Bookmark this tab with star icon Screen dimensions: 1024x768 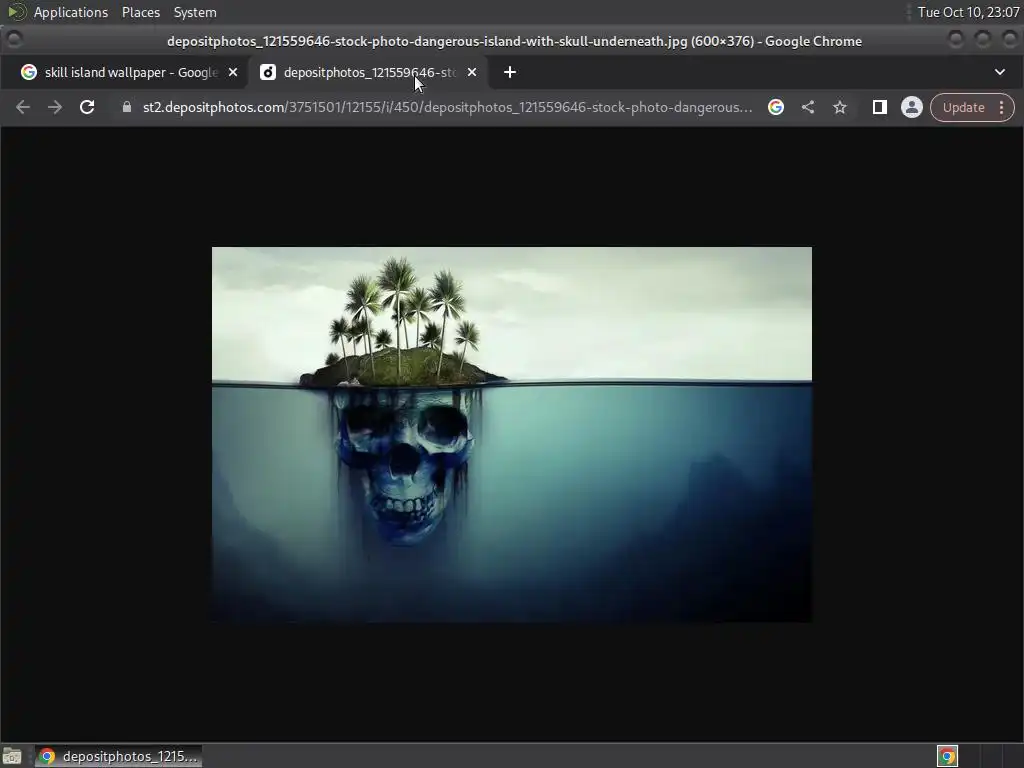coord(840,107)
